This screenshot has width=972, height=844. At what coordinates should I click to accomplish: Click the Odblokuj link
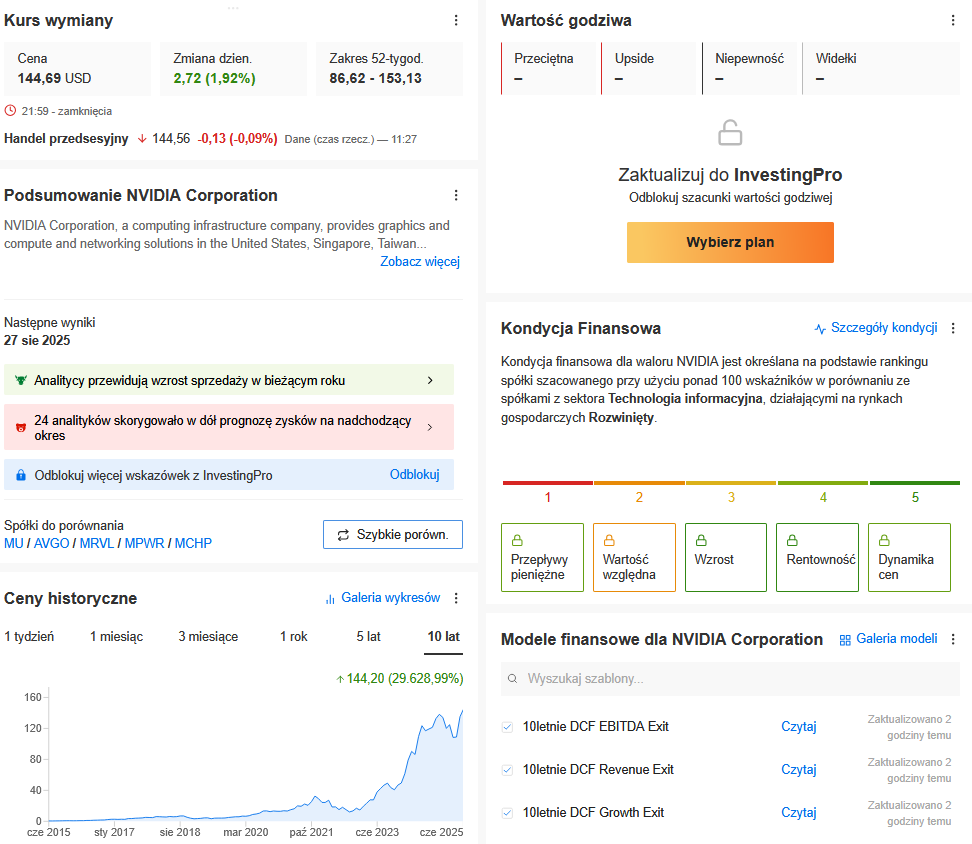tap(415, 475)
